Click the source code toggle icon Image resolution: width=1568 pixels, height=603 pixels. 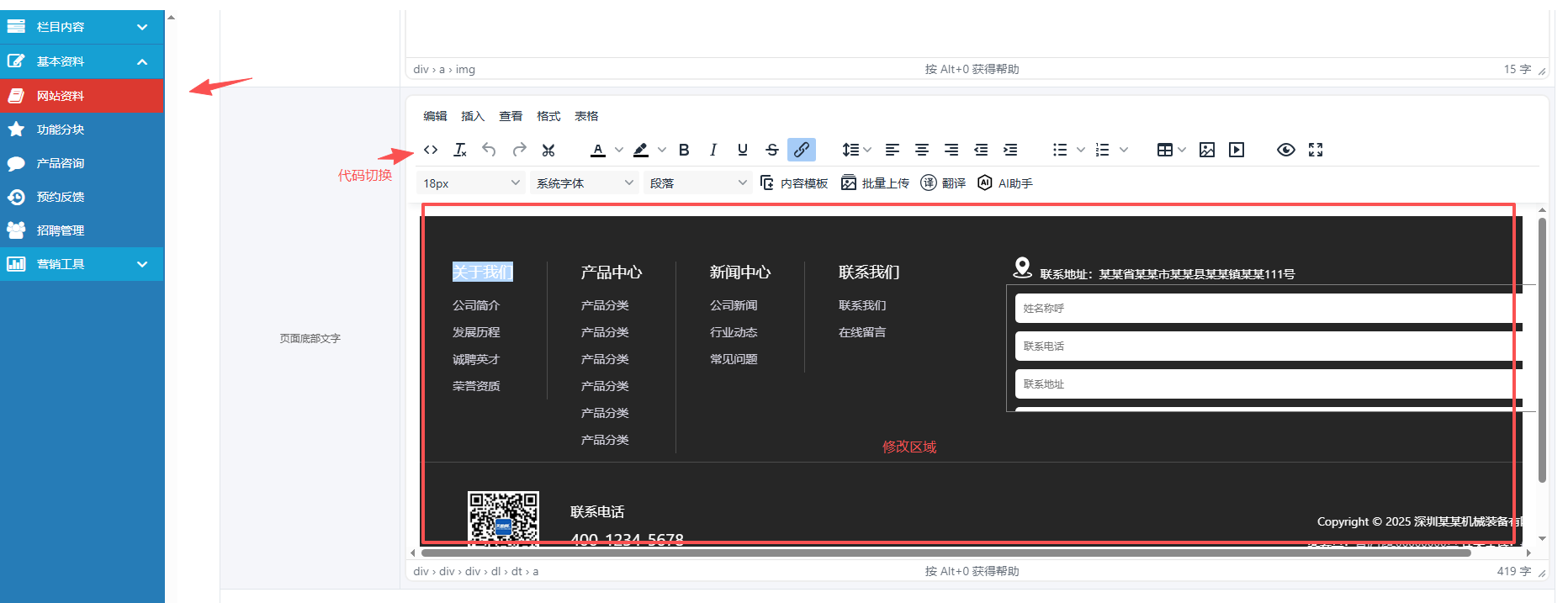pyautogui.click(x=431, y=150)
